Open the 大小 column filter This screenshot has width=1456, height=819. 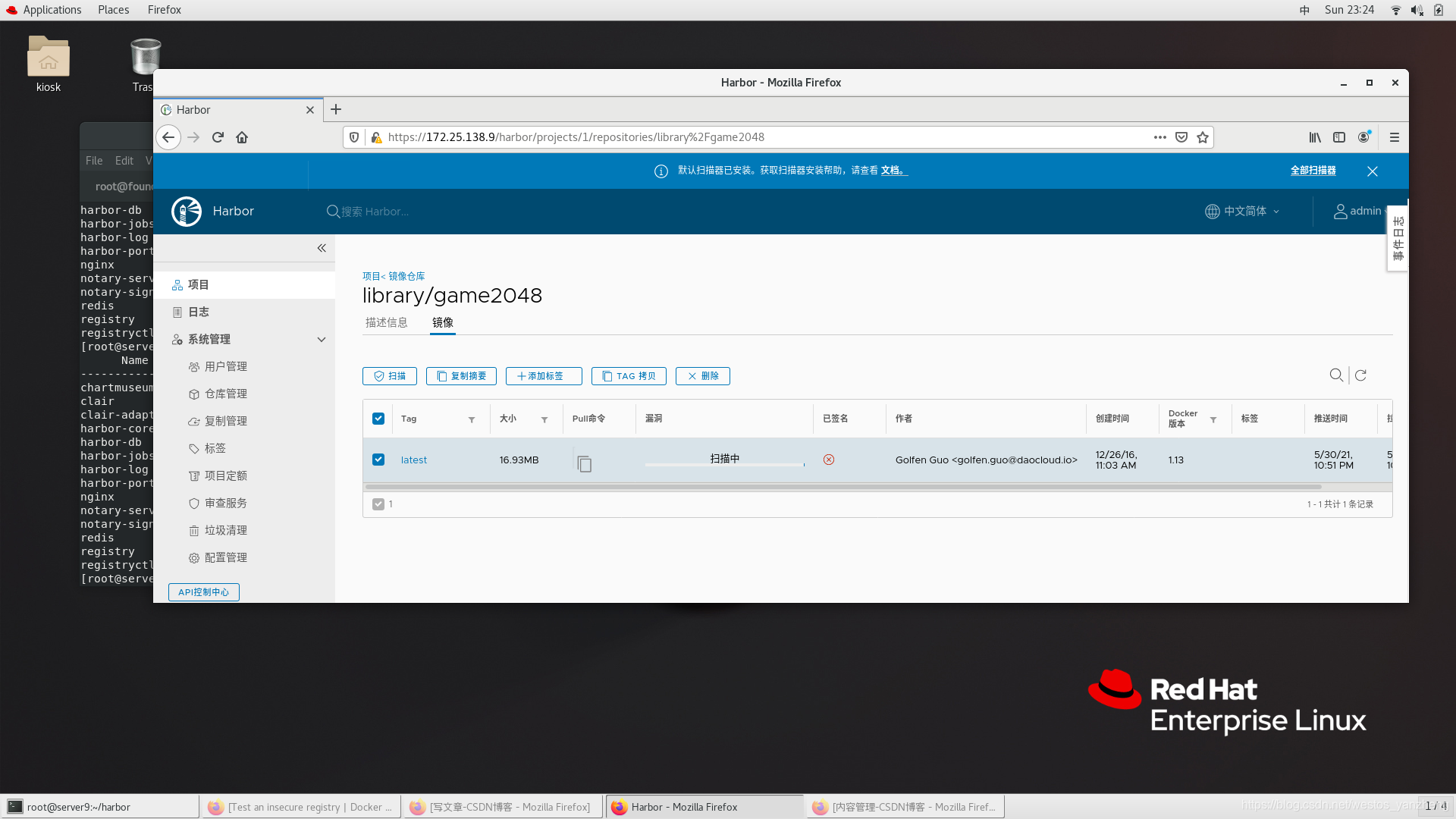point(544,419)
